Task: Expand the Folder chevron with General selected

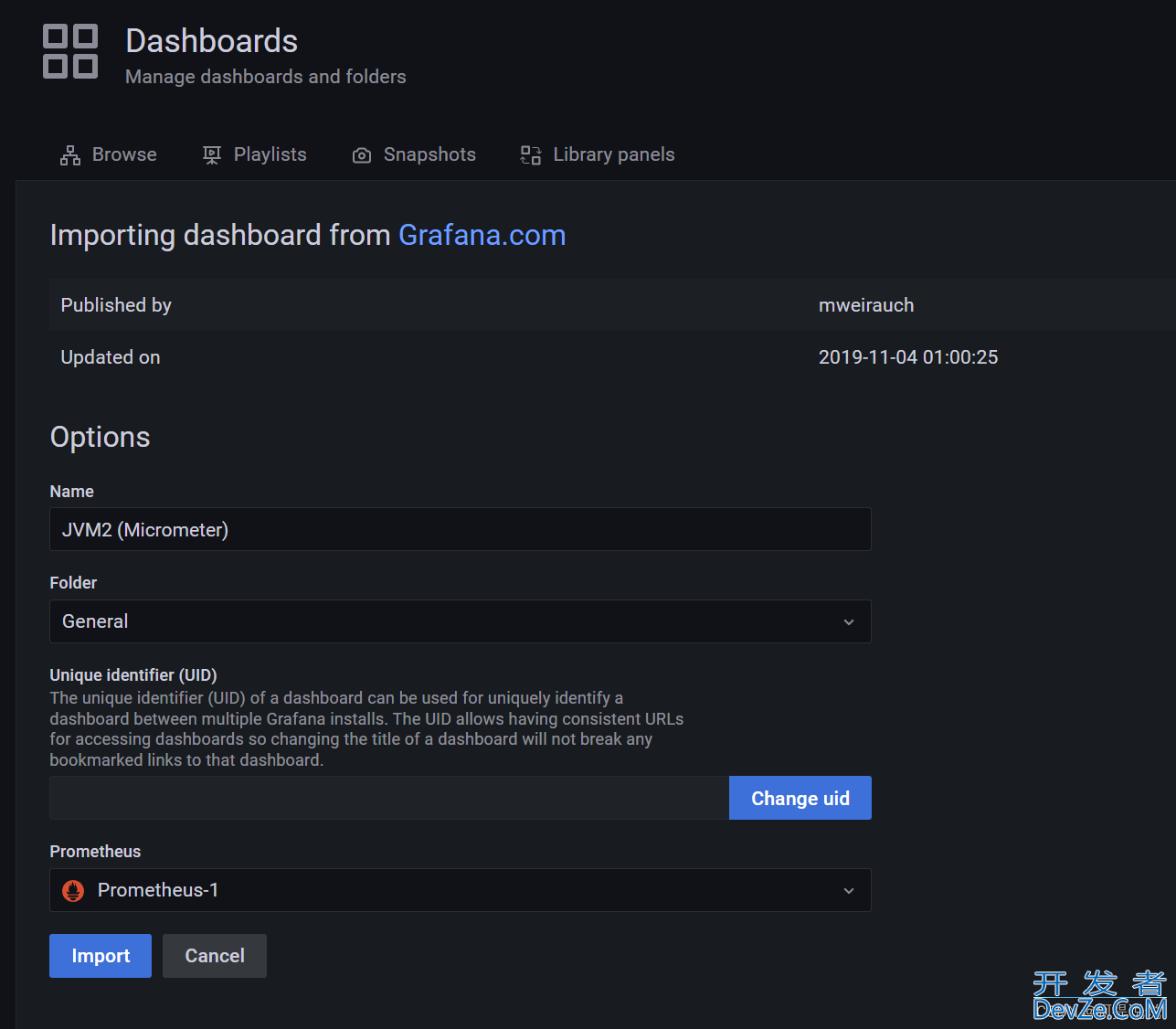Action: pos(849,621)
